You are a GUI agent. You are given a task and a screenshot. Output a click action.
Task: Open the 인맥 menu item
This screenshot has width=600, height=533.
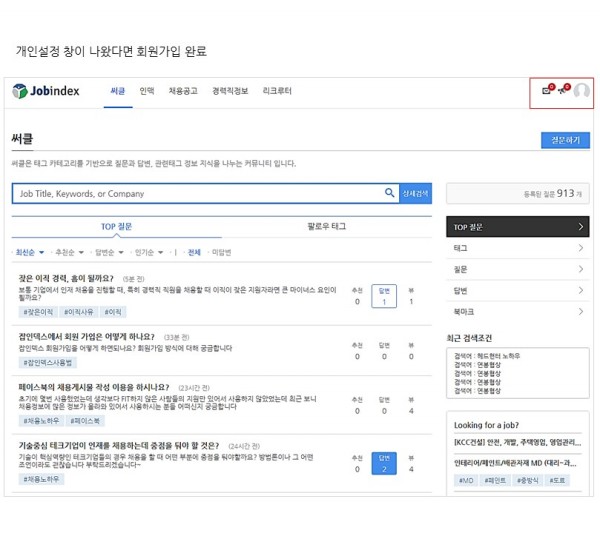point(147,92)
